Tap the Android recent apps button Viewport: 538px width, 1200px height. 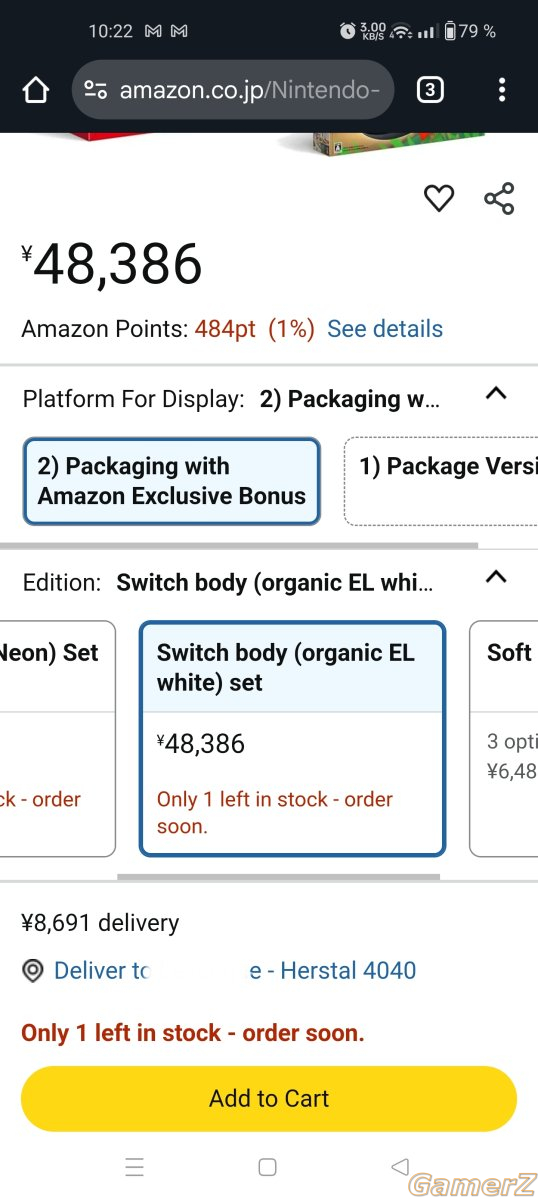(x=135, y=1167)
